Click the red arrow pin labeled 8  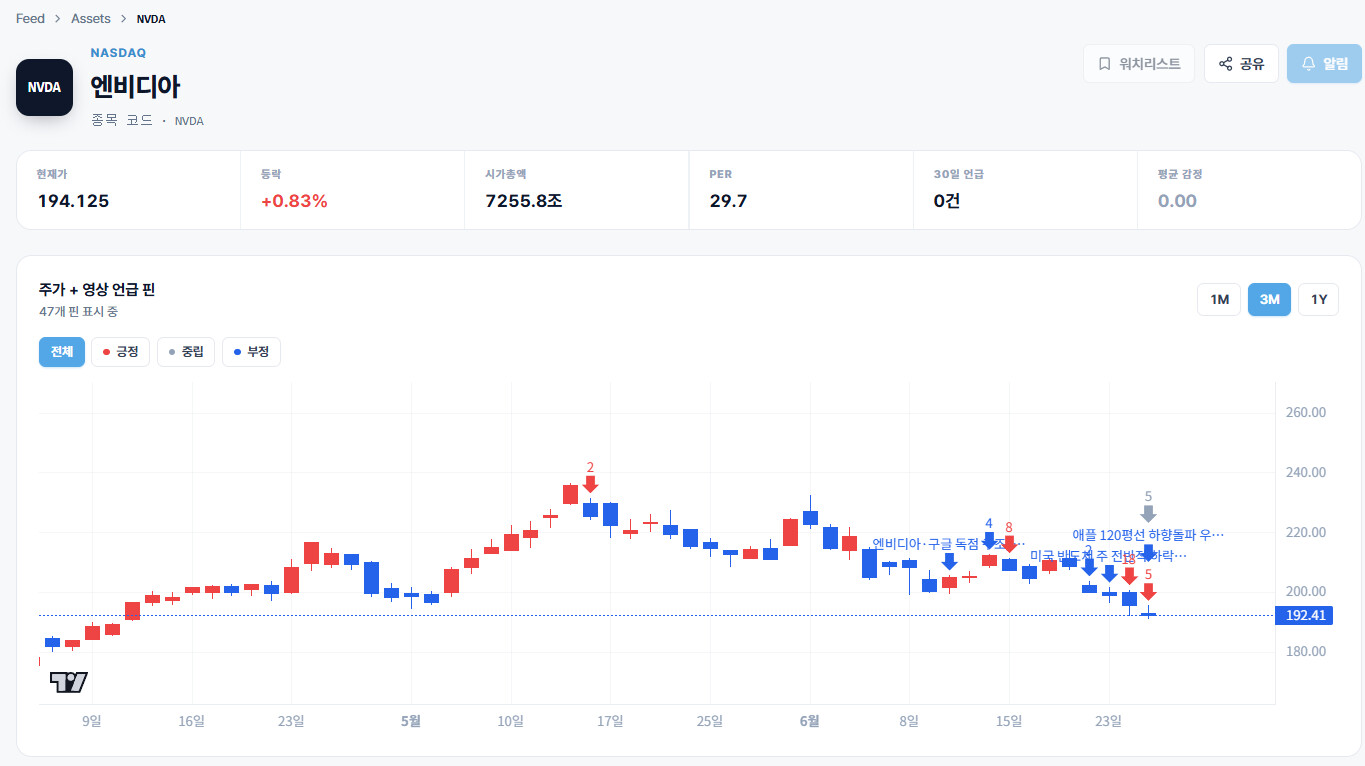coord(1009,544)
